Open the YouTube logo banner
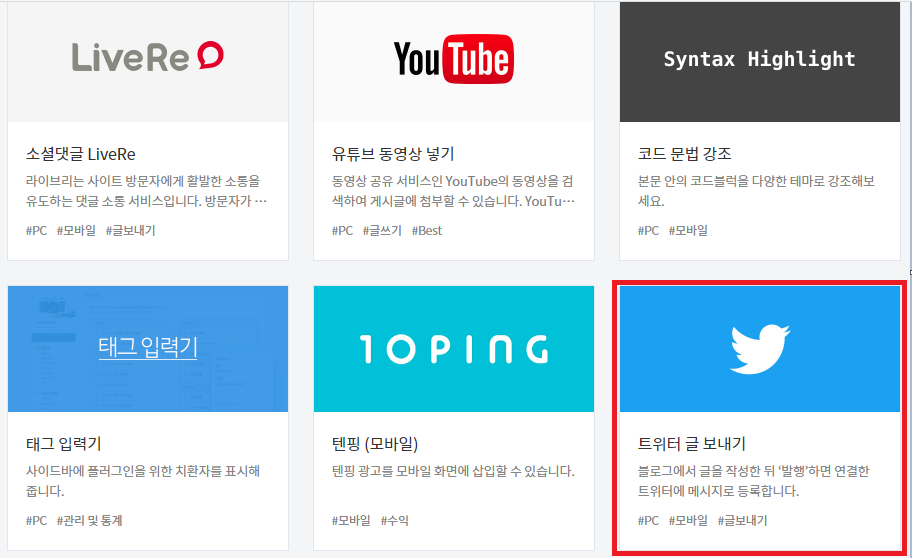912x558 pixels. coord(454,62)
